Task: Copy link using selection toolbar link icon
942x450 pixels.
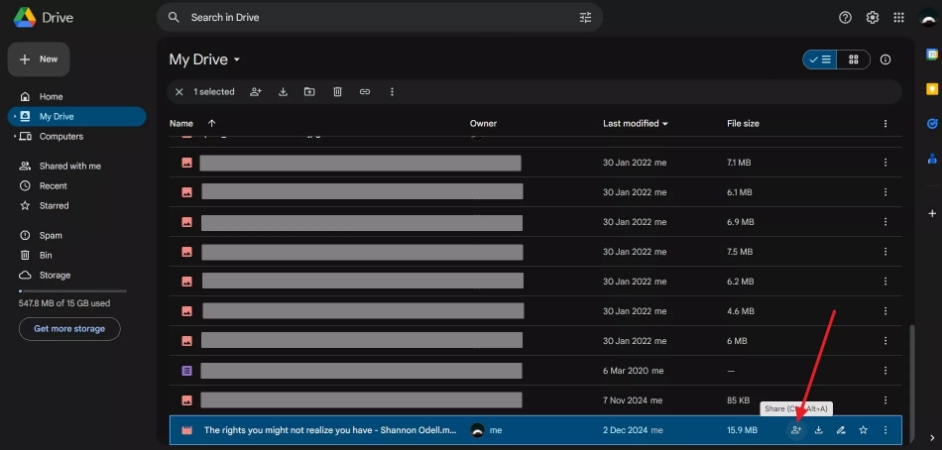Action: coord(365,92)
